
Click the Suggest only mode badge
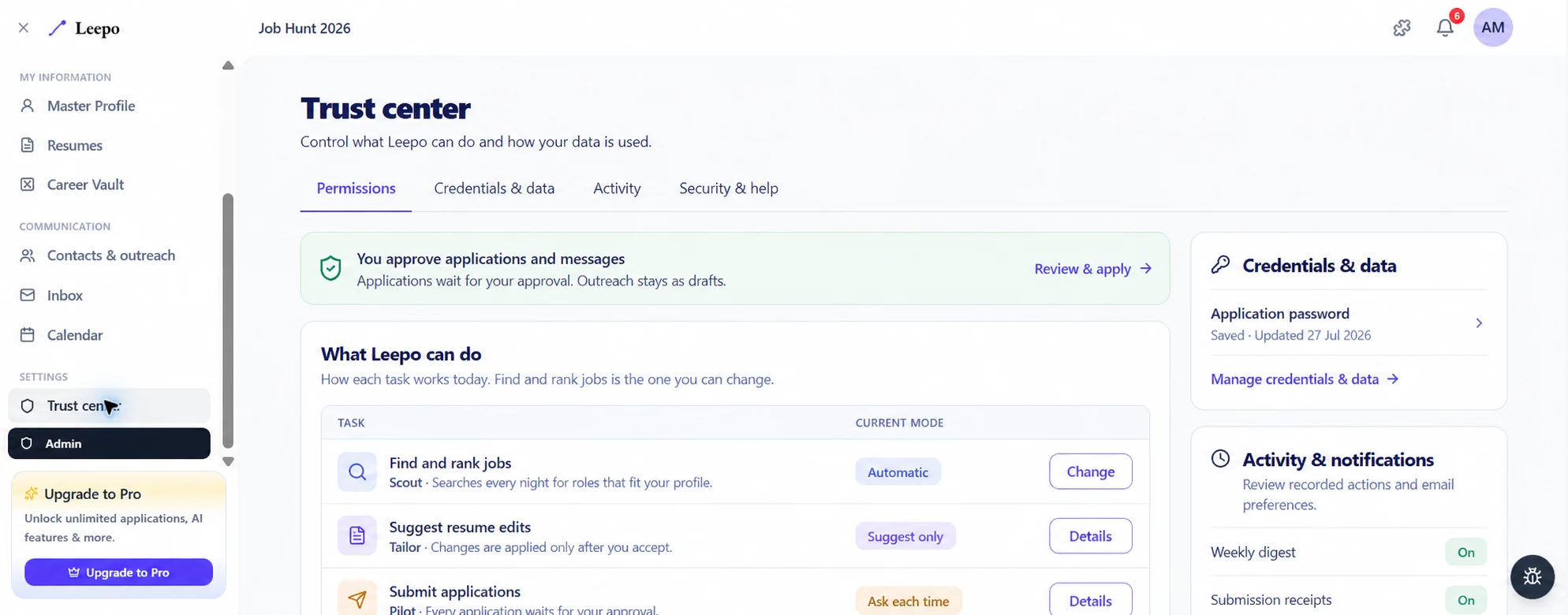coord(905,536)
